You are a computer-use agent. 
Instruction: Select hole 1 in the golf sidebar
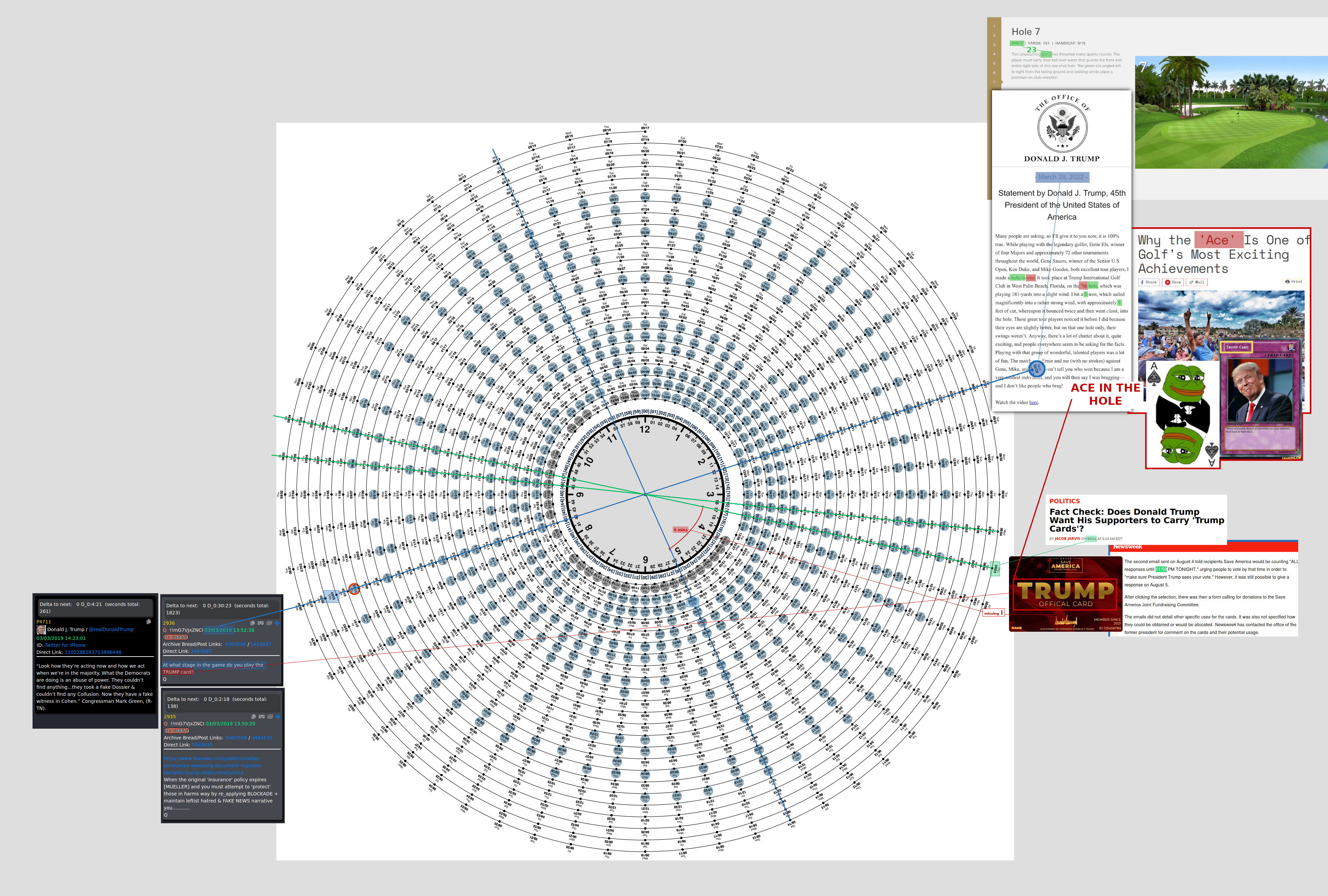994,26
